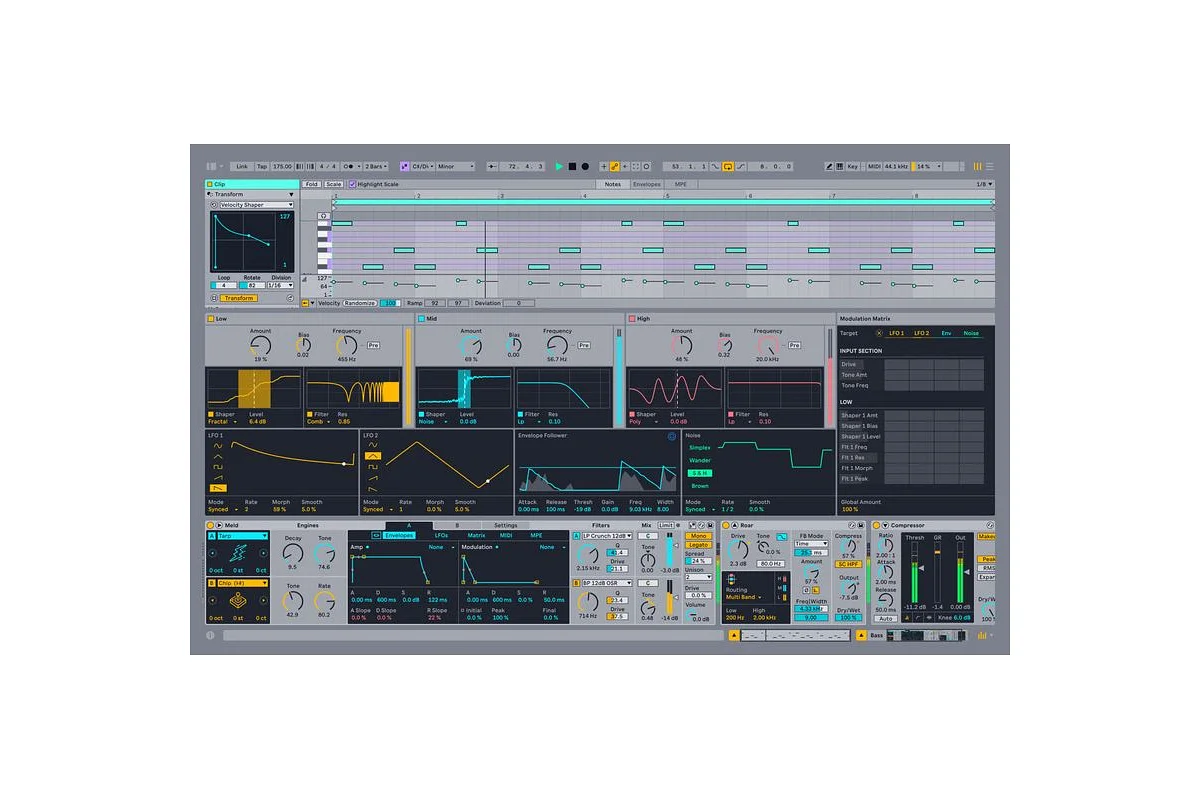
Task: Click the Roar Drive knob
Action: point(738,550)
